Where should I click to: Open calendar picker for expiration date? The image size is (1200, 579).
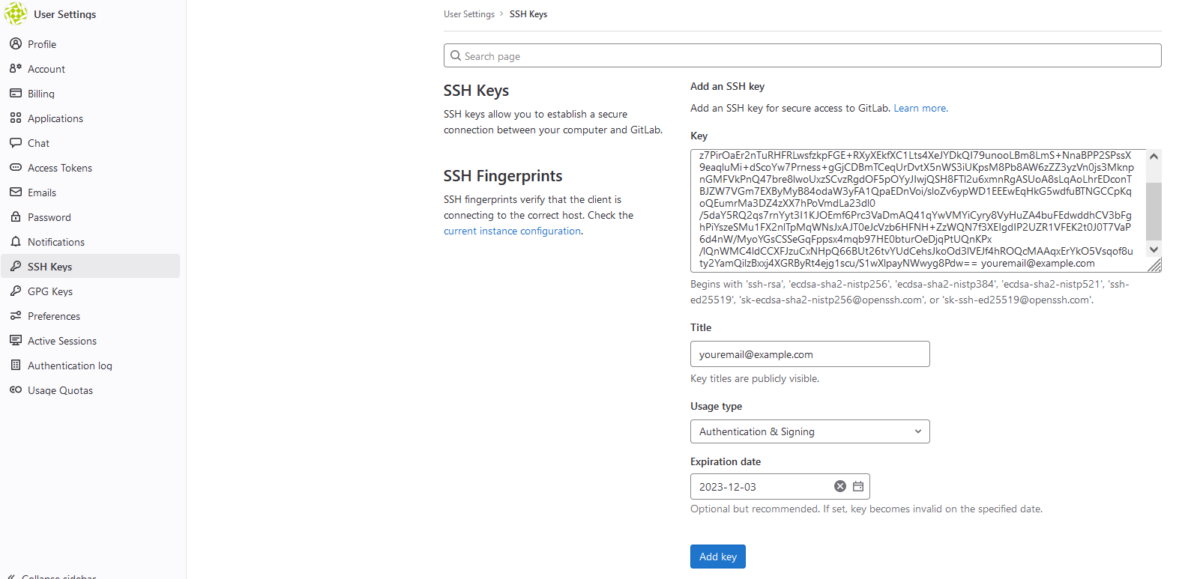click(x=858, y=486)
